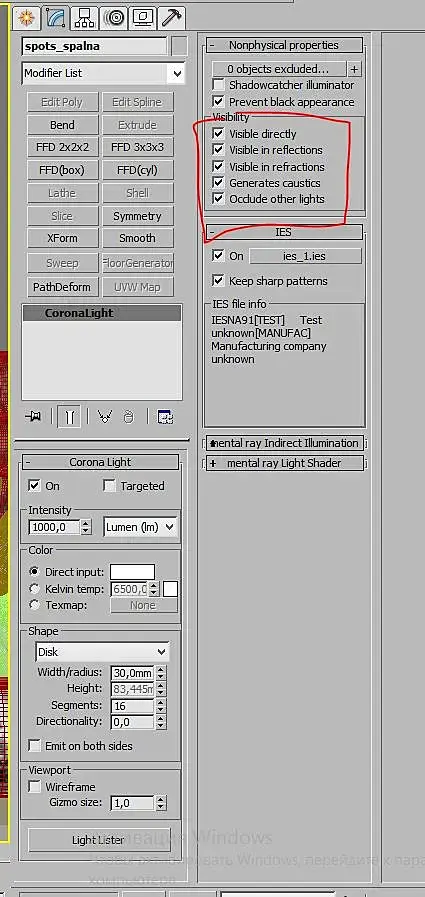Click the ies_1.ies file button
Screen dimensions: 425x897
point(305,256)
